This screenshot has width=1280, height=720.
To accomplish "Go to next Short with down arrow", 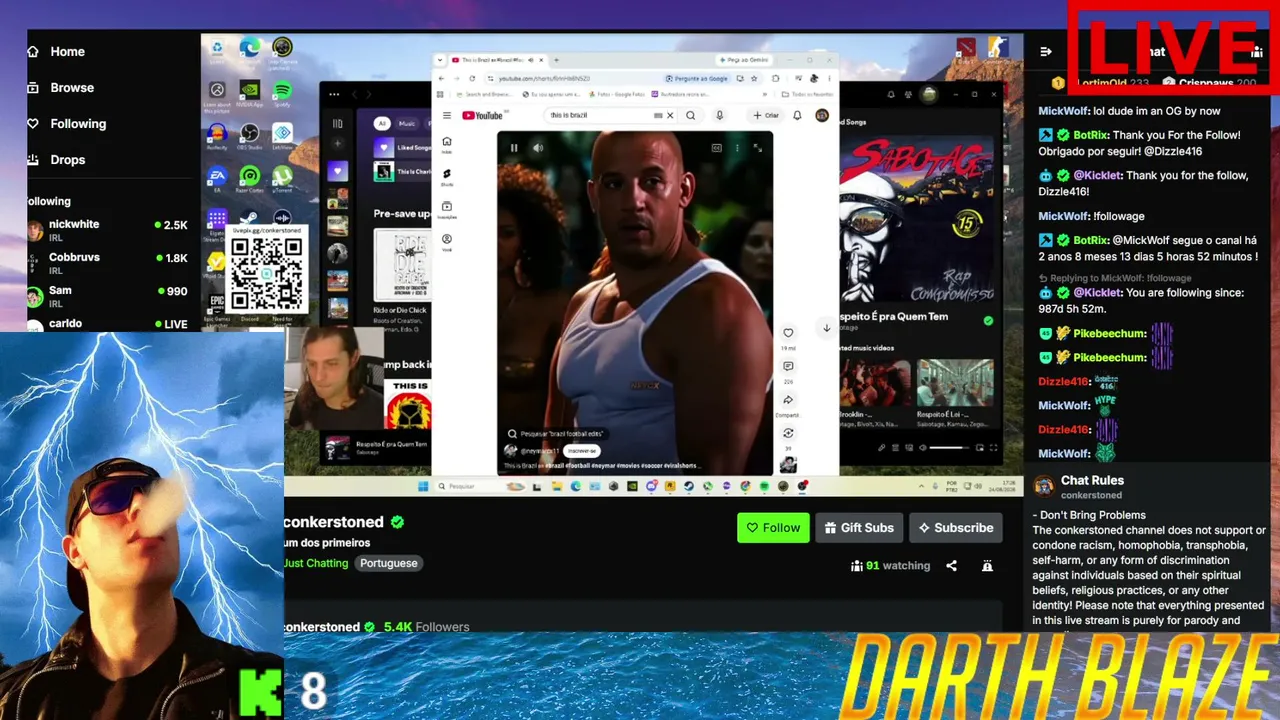I will coord(826,328).
